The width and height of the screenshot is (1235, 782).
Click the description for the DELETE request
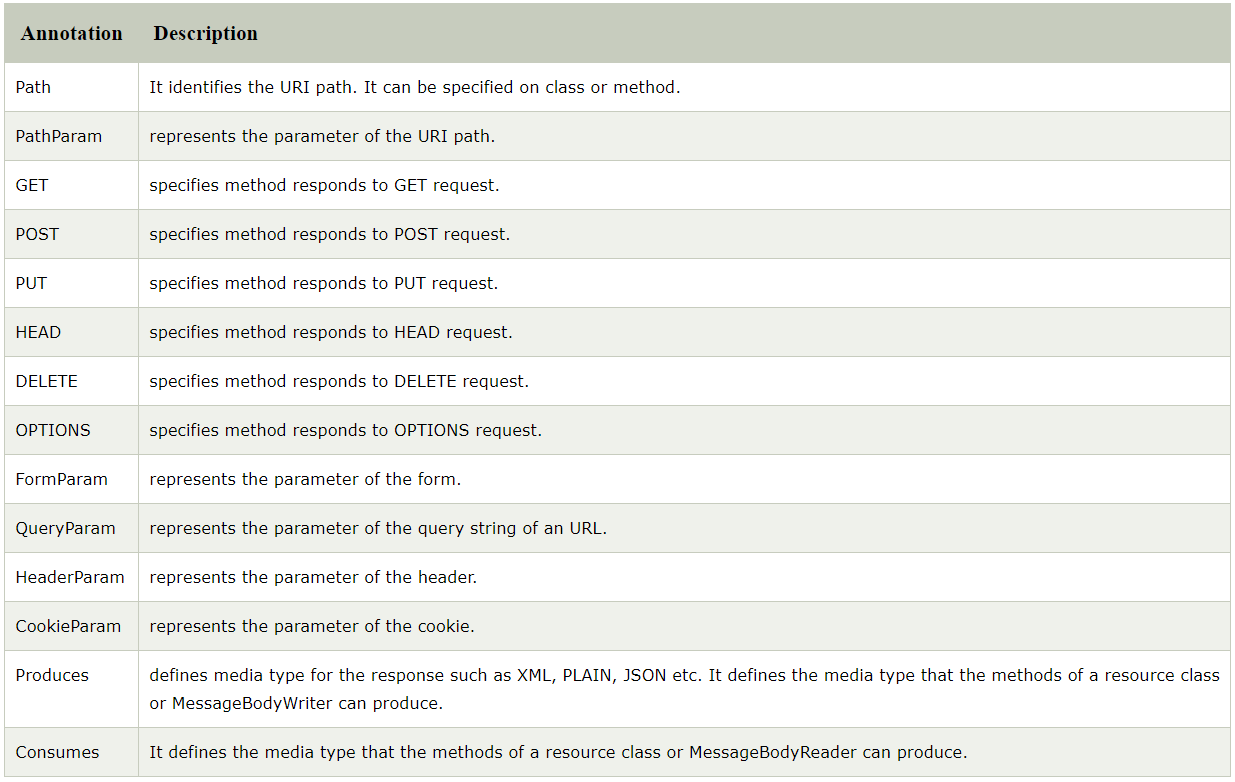coord(339,381)
